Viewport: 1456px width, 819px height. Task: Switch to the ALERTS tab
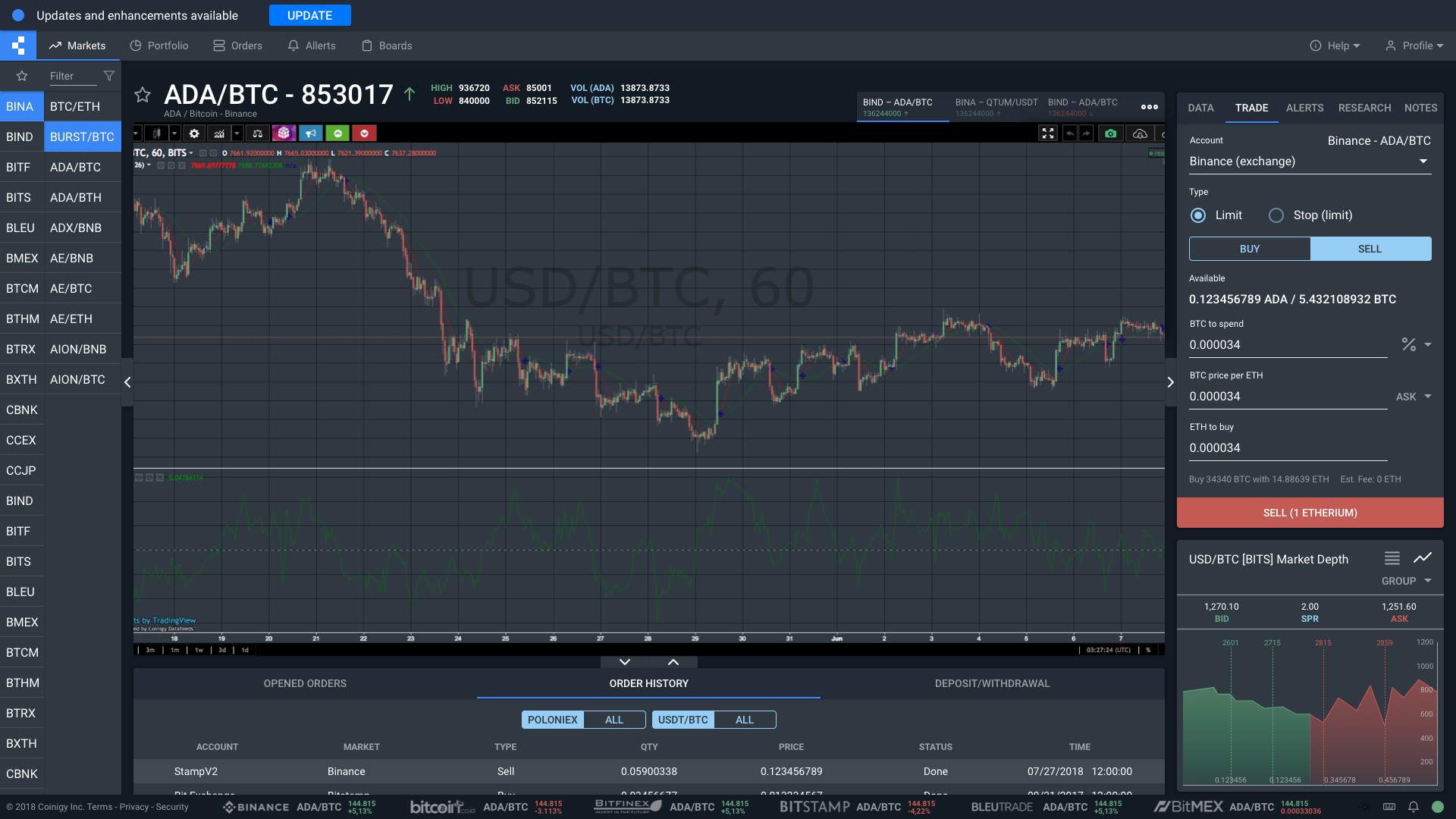[1304, 108]
